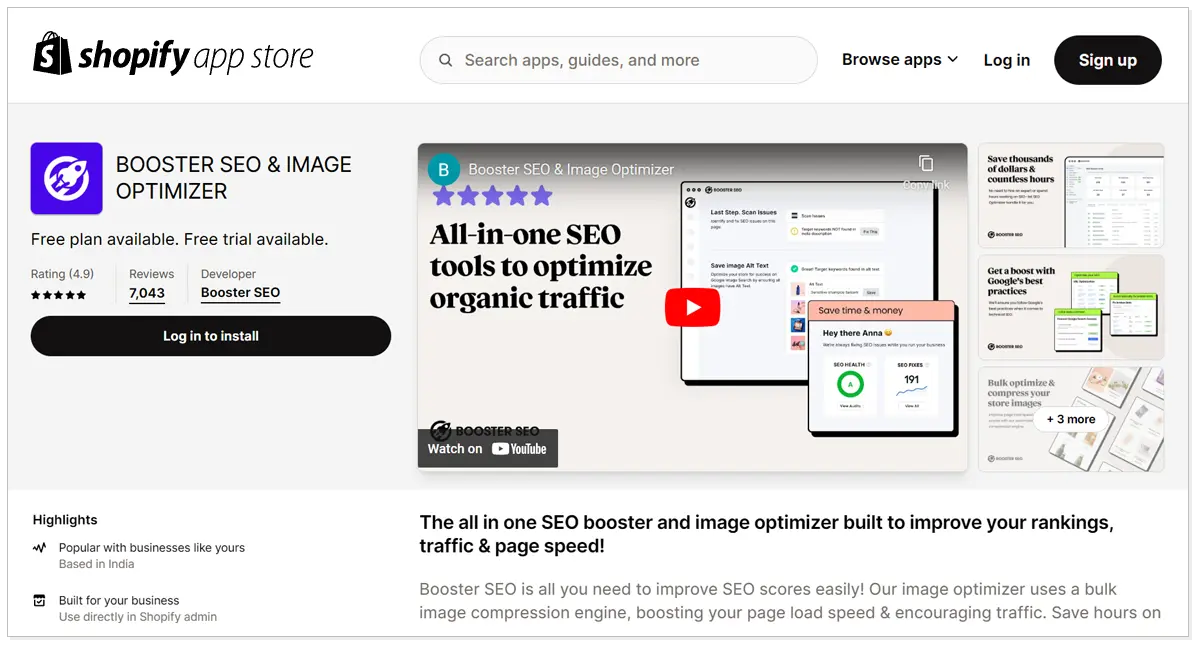This screenshot has height=650, width=1200.
Task: Click the copy link icon on video
Action: pyautogui.click(x=926, y=163)
